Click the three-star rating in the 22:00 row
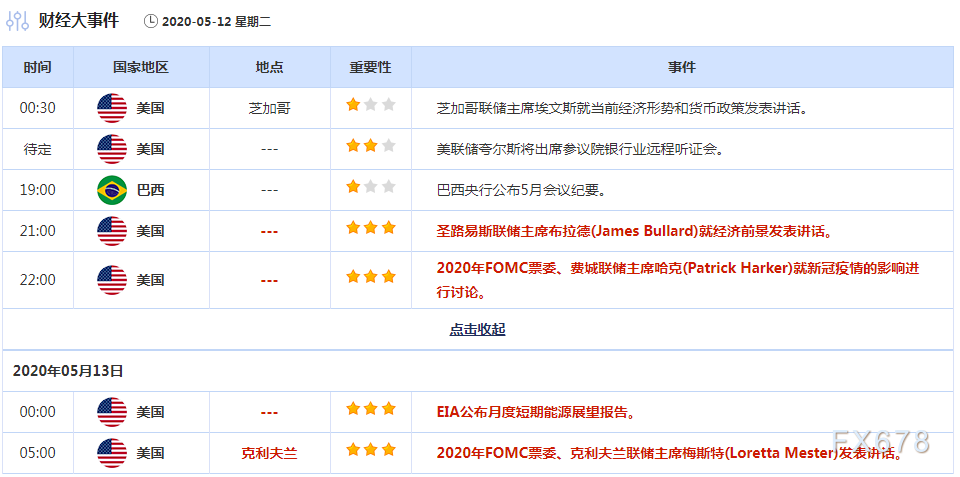This screenshot has width=960, height=477. coord(370,277)
